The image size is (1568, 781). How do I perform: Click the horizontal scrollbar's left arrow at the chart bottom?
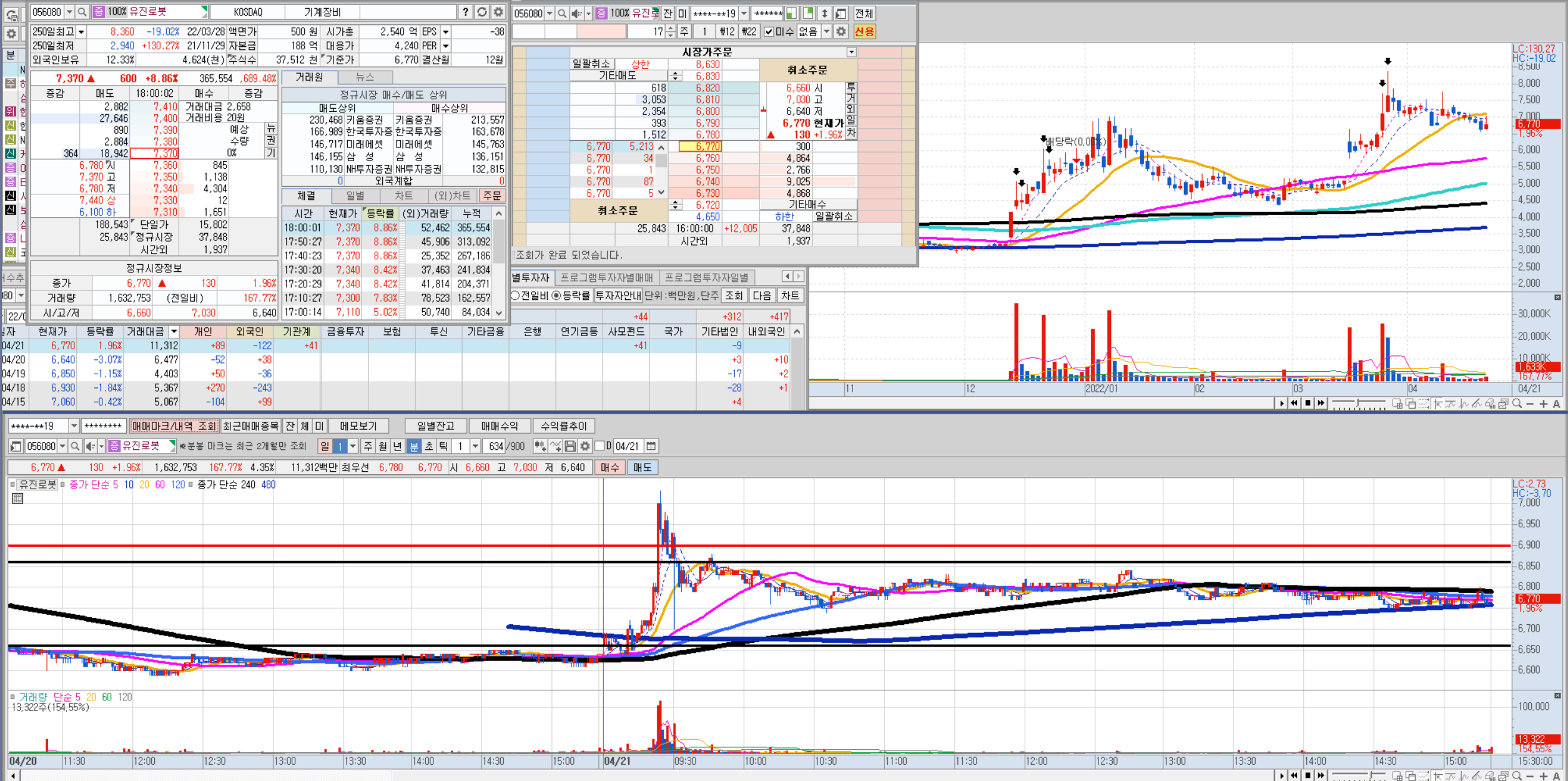[x=14, y=775]
